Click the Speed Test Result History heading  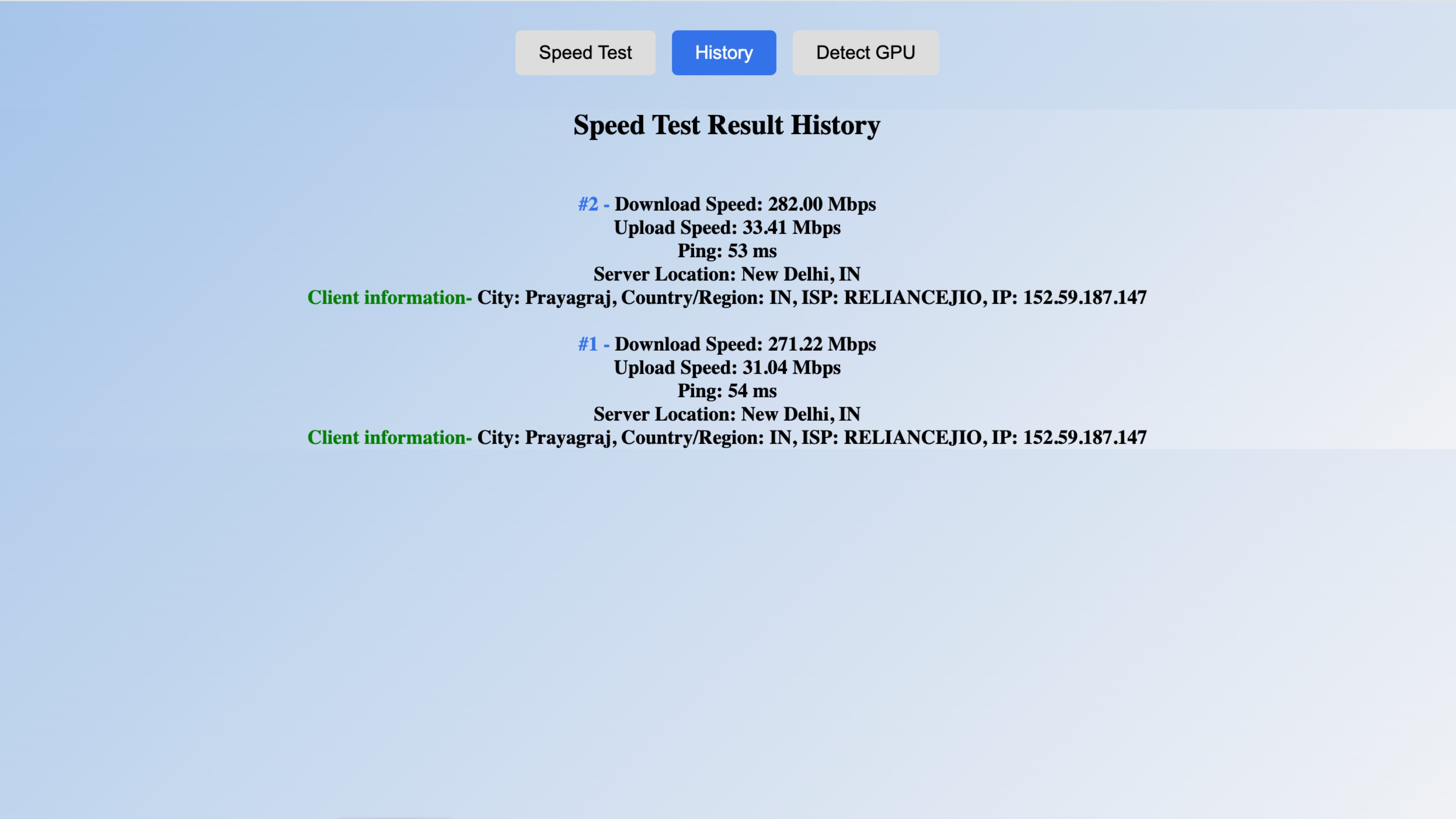point(727,125)
